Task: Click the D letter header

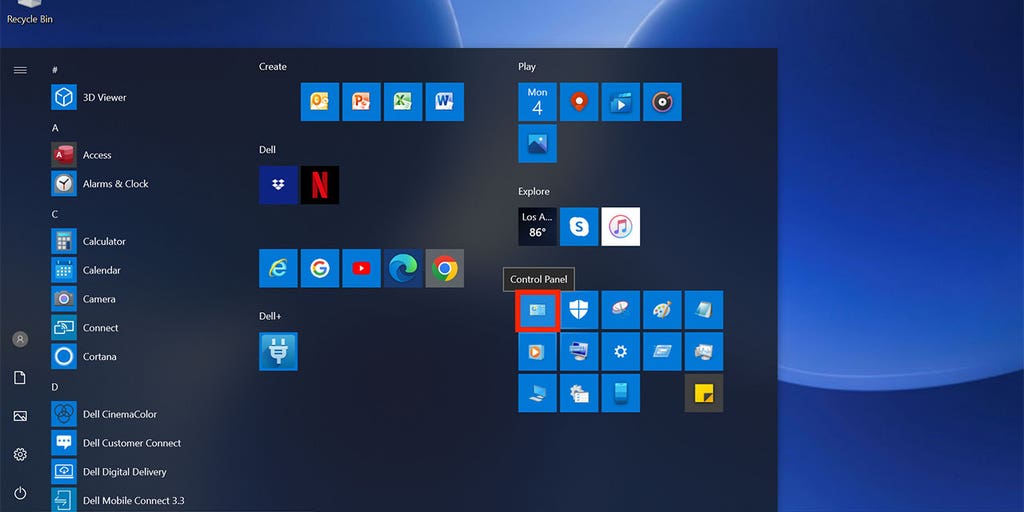Action: pyautogui.click(x=55, y=387)
